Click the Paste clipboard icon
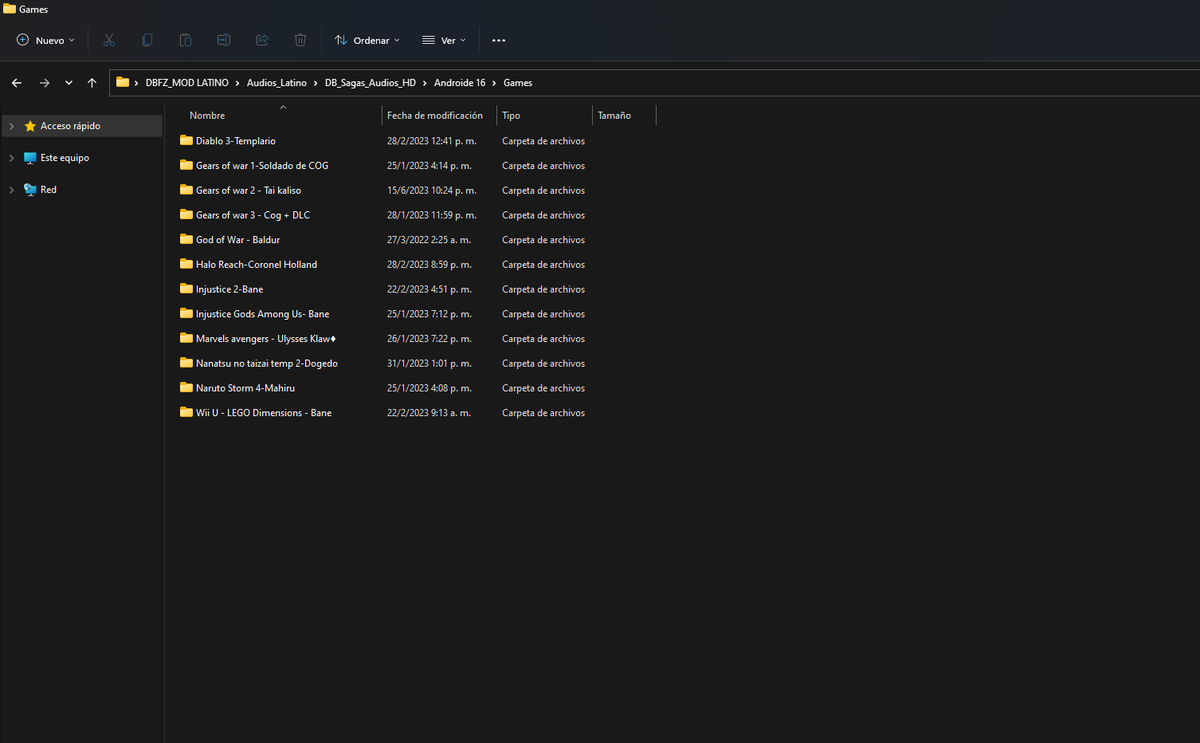Screen dimensions: 1200x743 point(185,40)
